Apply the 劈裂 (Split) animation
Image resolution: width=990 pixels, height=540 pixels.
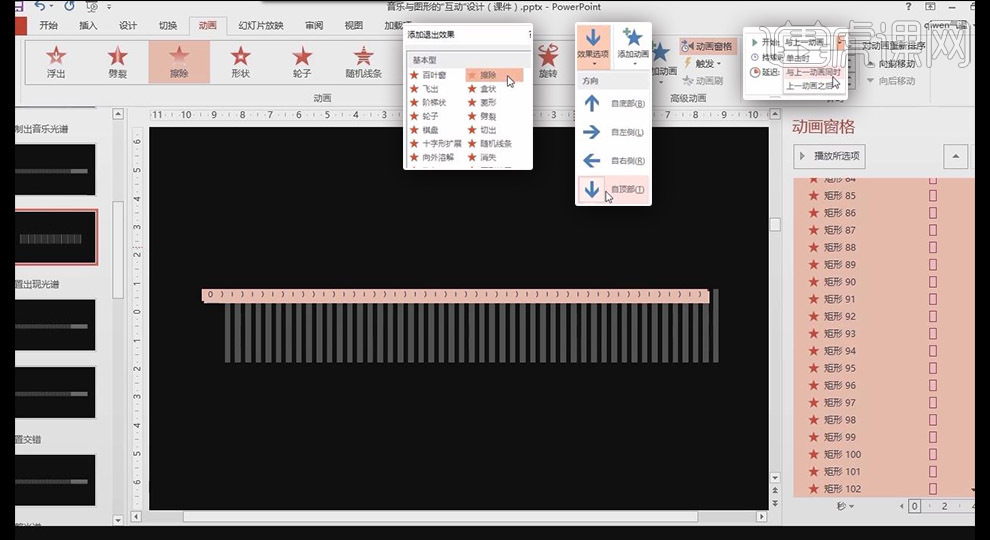(x=117, y=61)
